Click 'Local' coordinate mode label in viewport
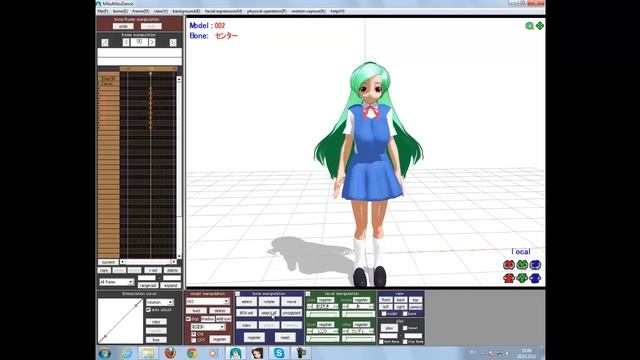Image resolution: width=640 pixels, height=360 pixels. pyautogui.click(x=520, y=252)
